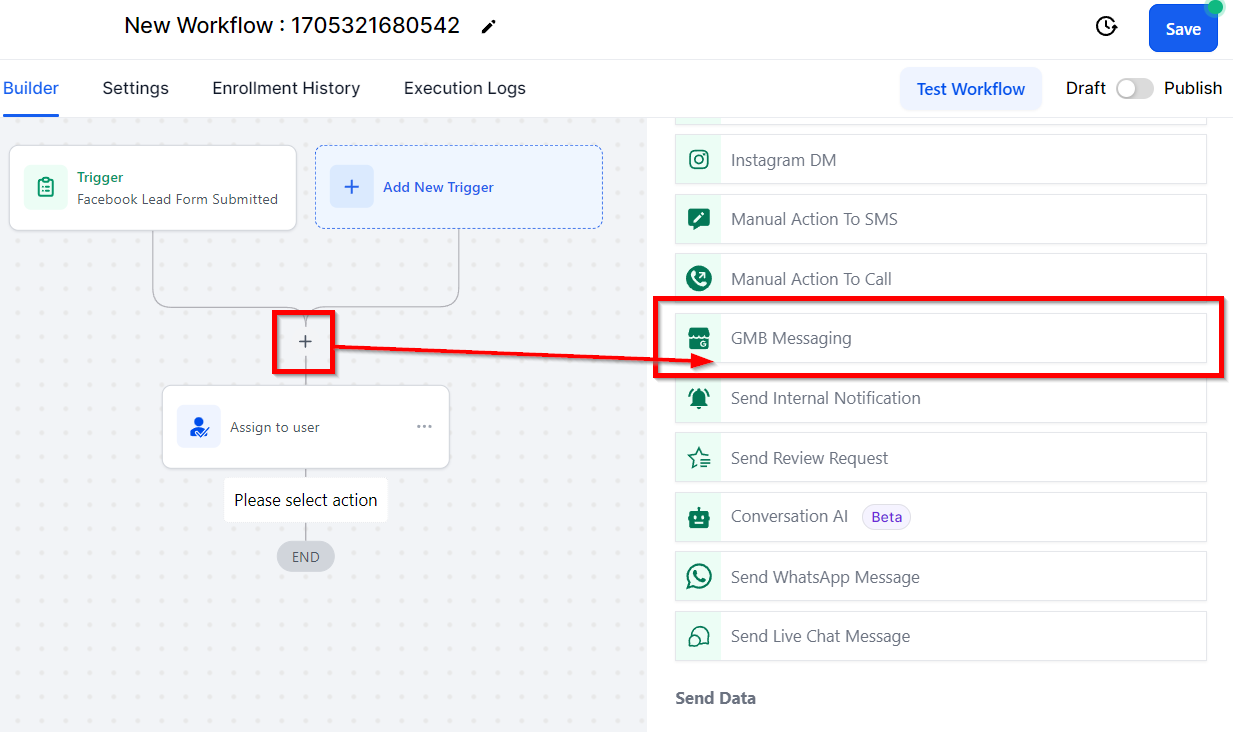Select Manual Action To SMS action
Viewport: 1233px width, 732px height.
click(x=940, y=219)
